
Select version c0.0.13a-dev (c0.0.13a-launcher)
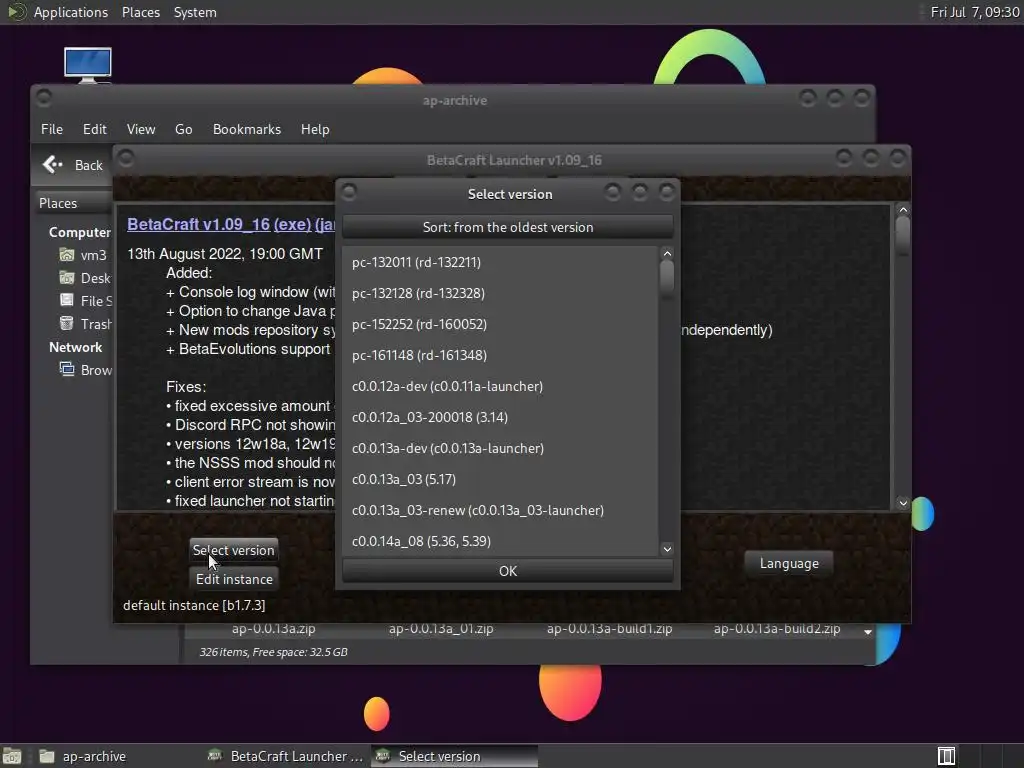click(500, 449)
